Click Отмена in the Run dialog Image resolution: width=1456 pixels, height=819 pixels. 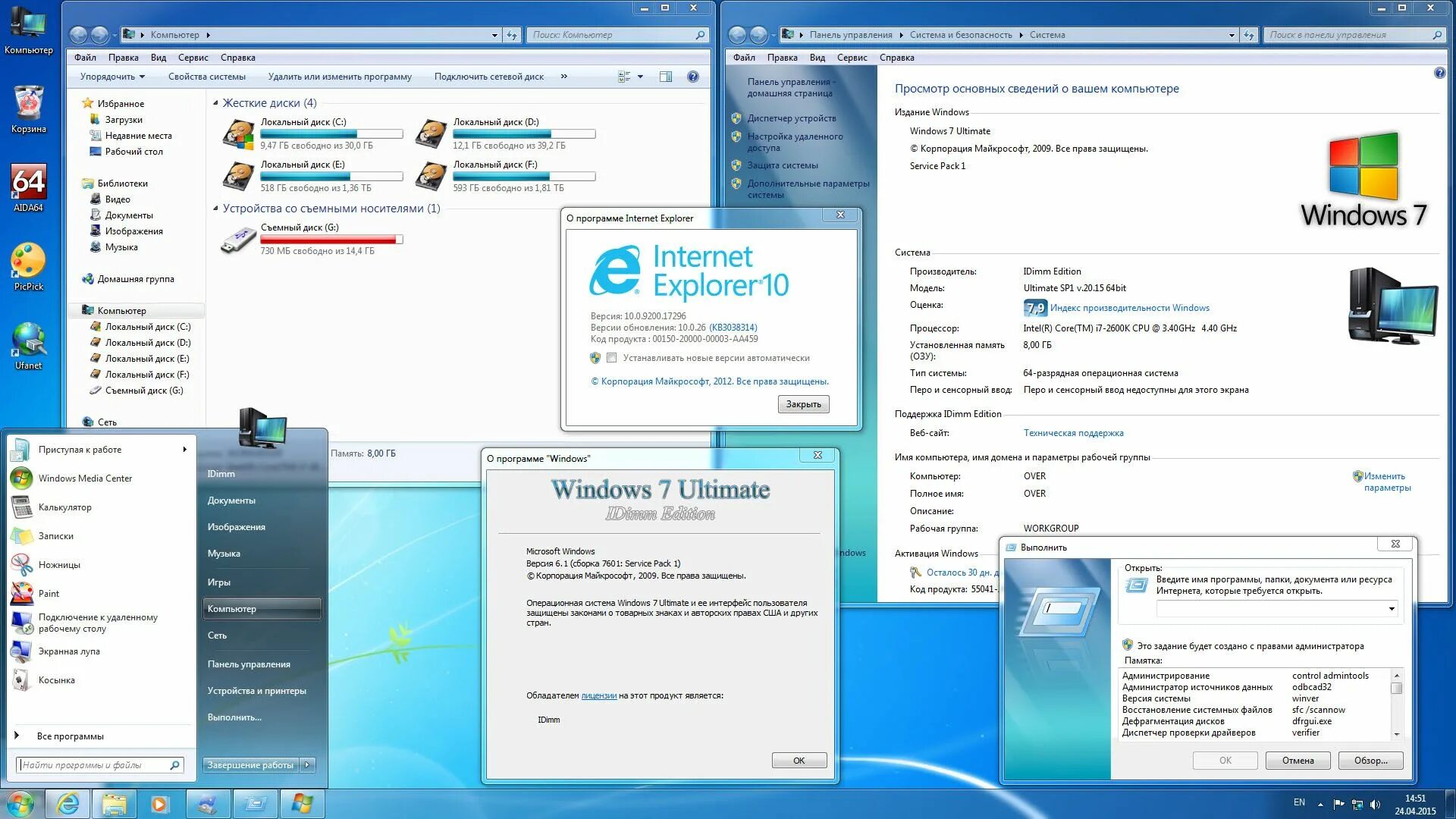(1298, 761)
